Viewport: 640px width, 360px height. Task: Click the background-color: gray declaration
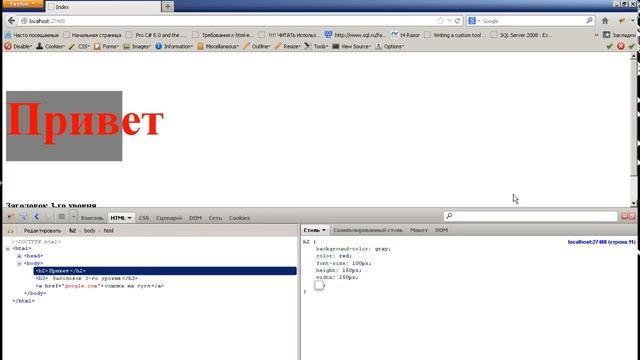[x=353, y=249]
